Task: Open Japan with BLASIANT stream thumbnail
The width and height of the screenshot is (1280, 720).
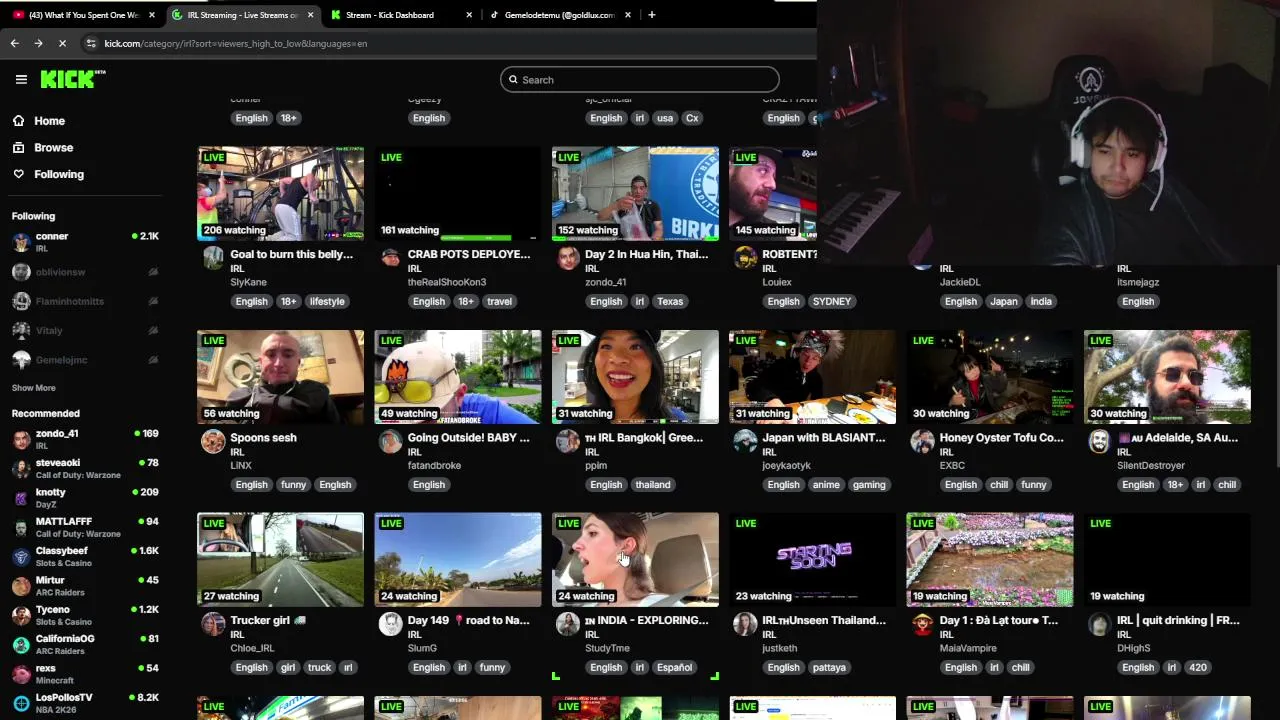Action: click(x=812, y=377)
